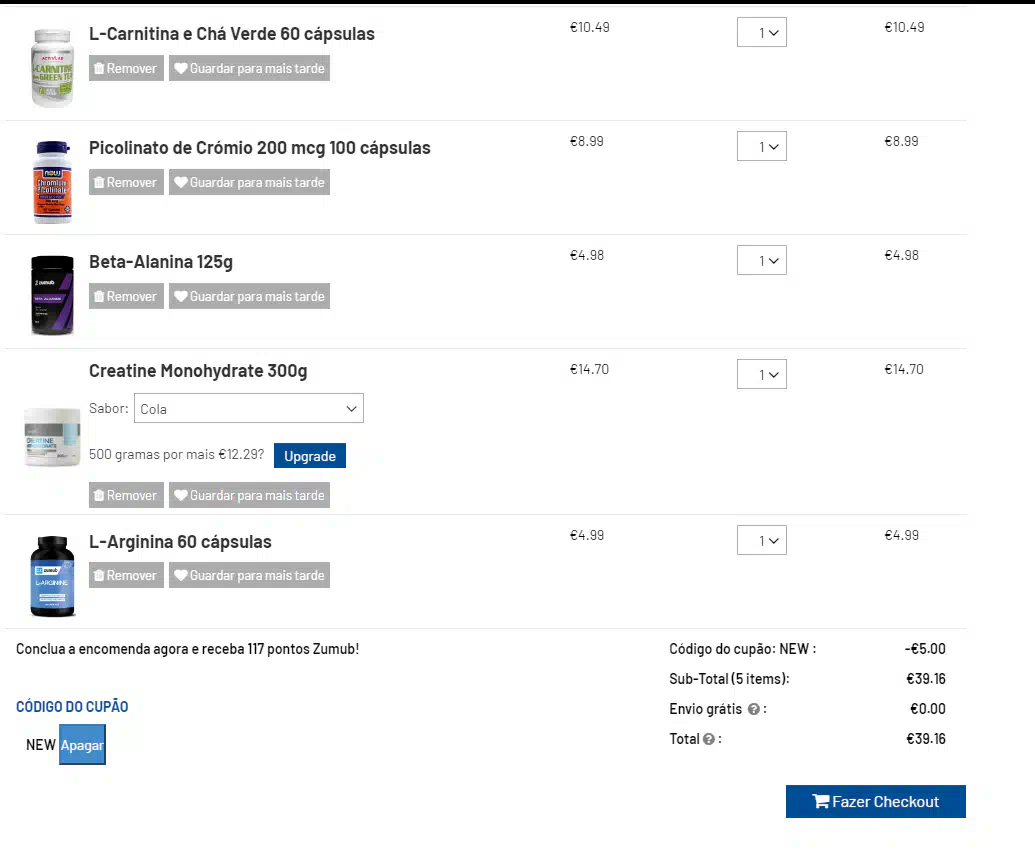
Task: Open quantity selector for Beta-Alanina 125g
Action: [x=762, y=261]
